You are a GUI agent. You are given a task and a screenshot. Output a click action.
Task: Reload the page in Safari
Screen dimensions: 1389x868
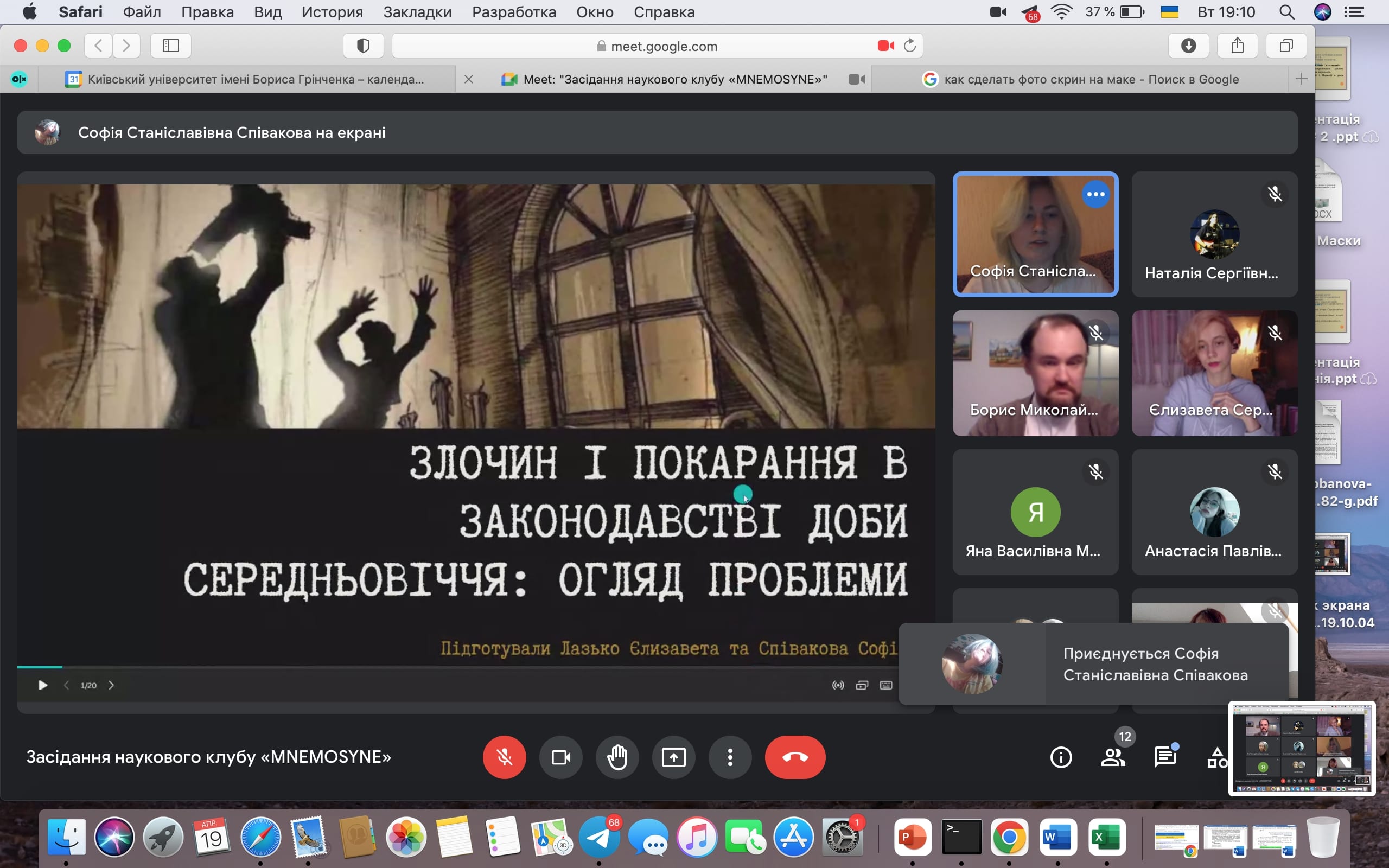pos(910,46)
